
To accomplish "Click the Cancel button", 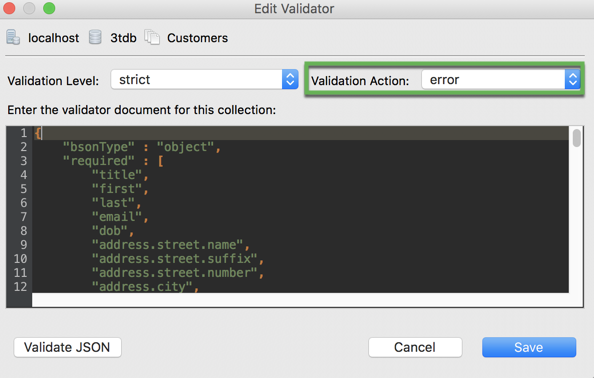I will [x=415, y=347].
